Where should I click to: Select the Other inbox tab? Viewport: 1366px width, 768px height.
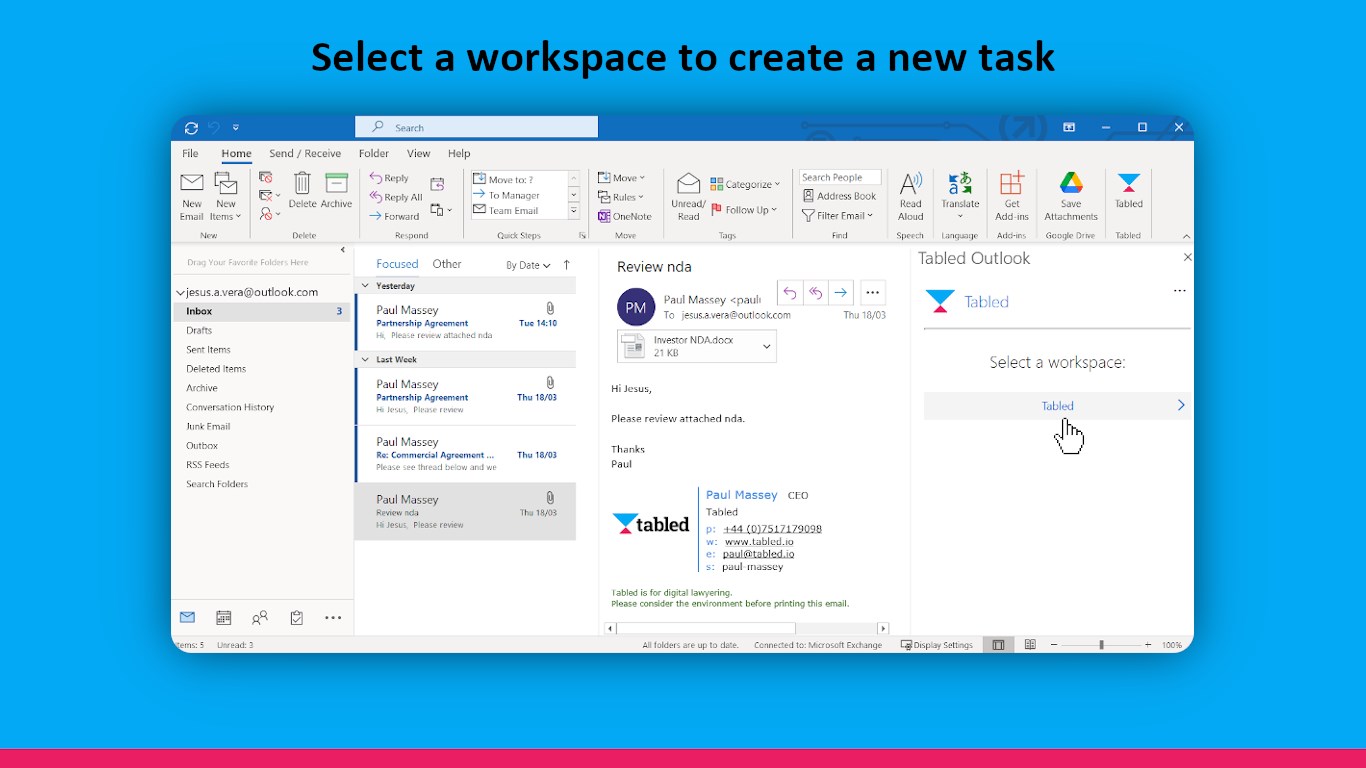(x=447, y=264)
